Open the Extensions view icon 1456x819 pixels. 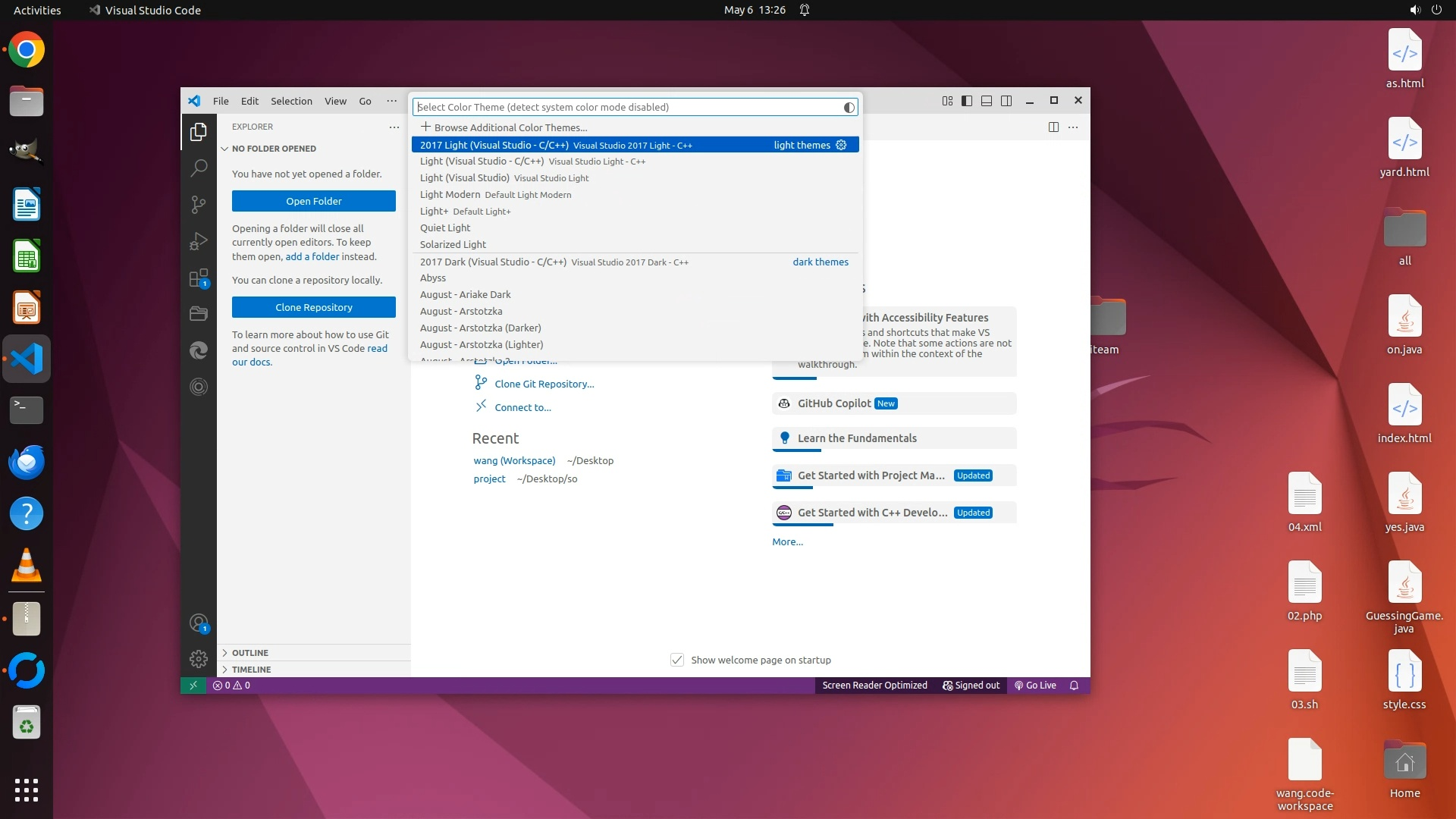(x=199, y=278)
